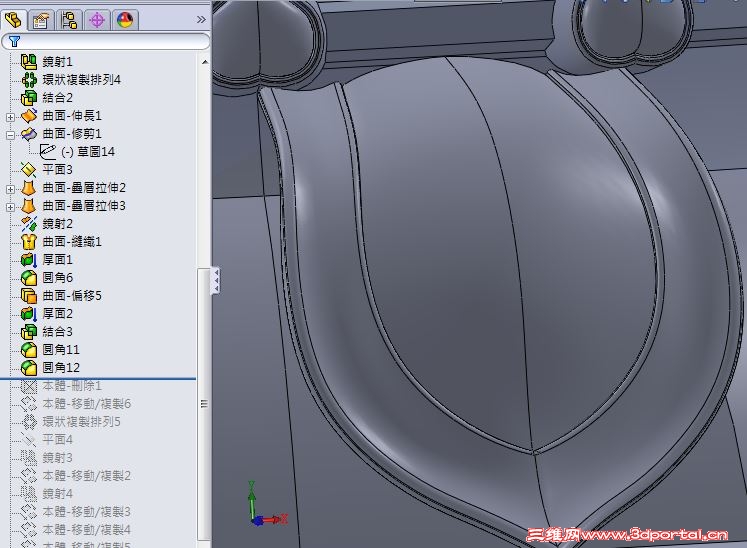This screenshot has height=548, width=747.
Task: Select the 厚面2 thicken icon
Action: pyautogui.click(x=29, y=314)
